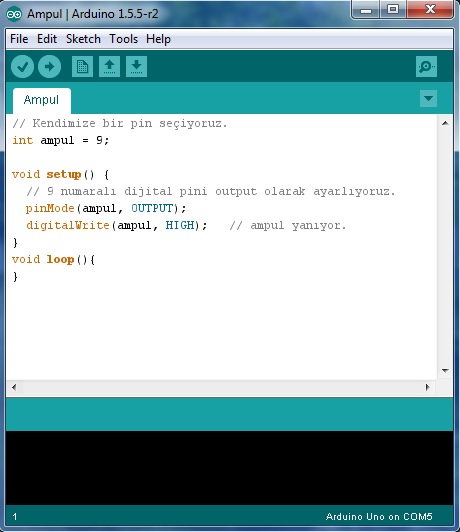The width and height of the screenshot is (460, 532).
Task: Click the Verify checkmark button
Action: (x=22, y=66)
